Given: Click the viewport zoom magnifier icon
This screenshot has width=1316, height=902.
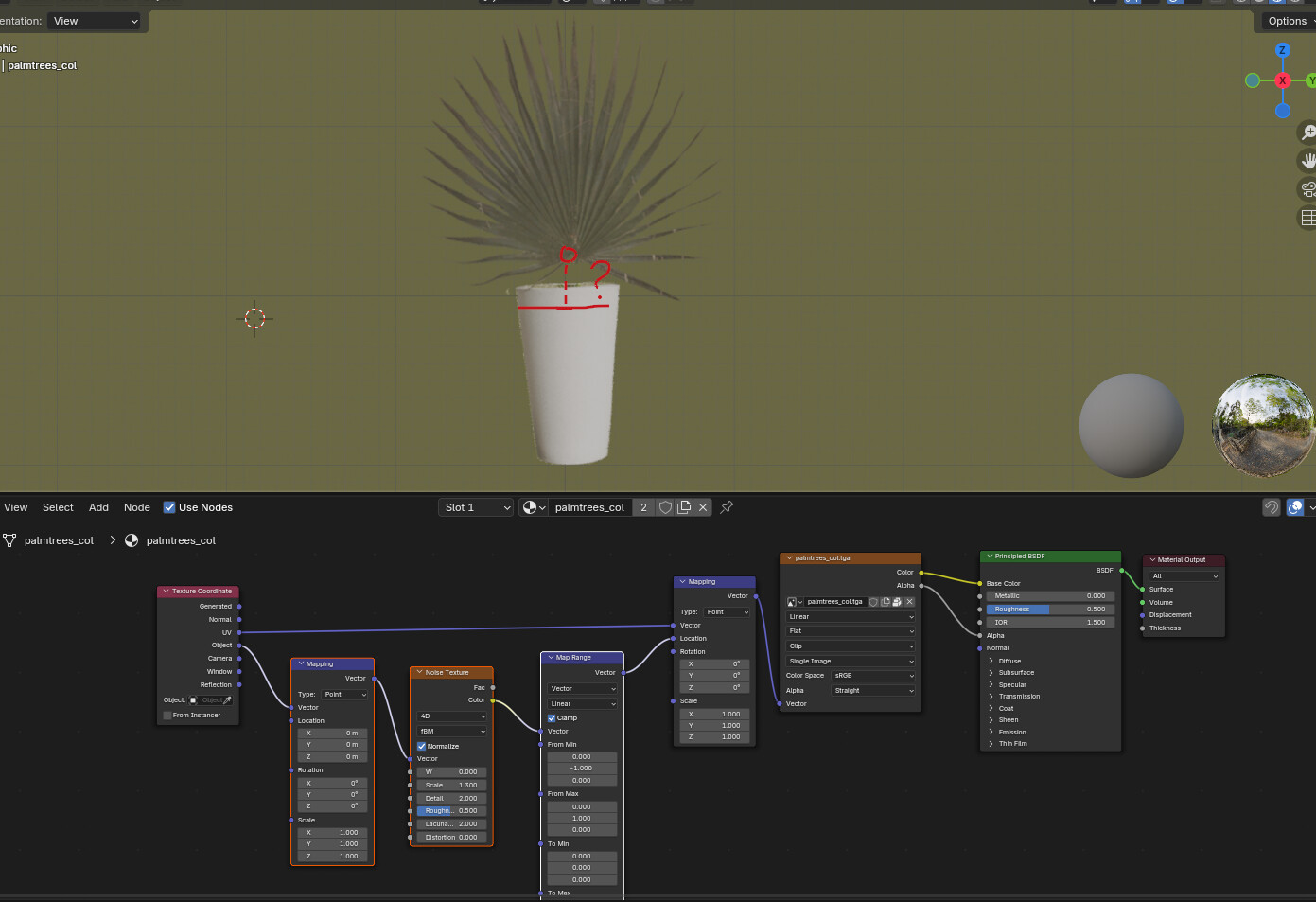Looking at the screenshot, I should point(1308,133).
